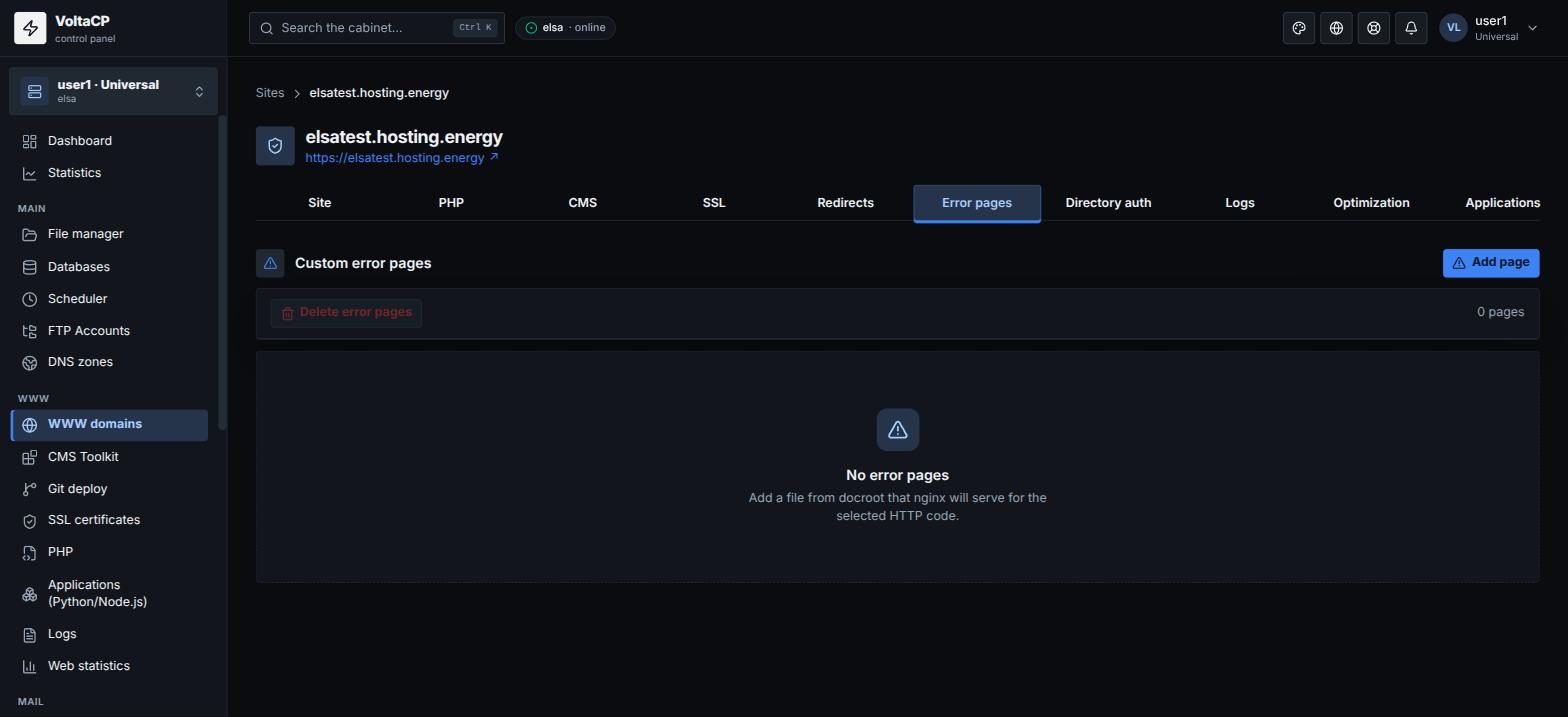Screen dimensions: 1568x717
Task: Open the https://elsatest.hosting.energy link
Action: click(402, 158)
